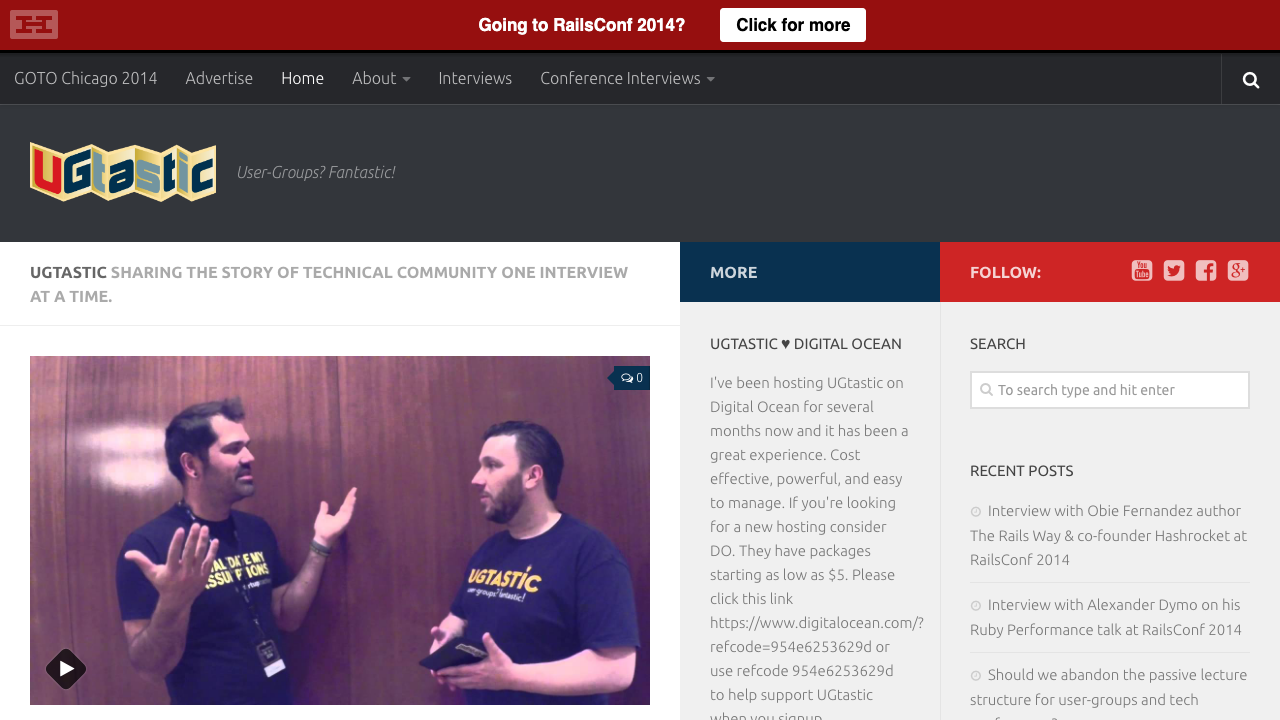Go to GOTO Chicago 2014 page

coord(86,78)
